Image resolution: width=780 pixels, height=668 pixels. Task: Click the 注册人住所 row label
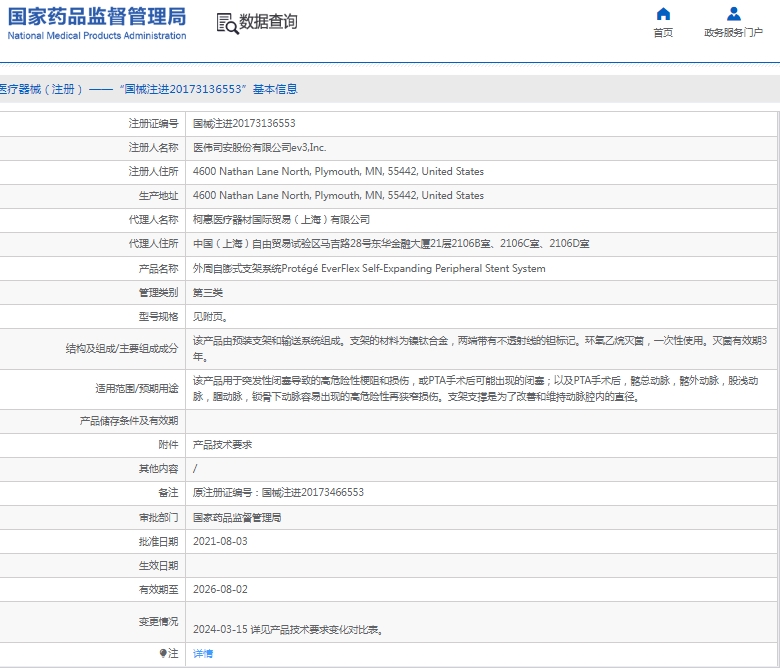tap(153, 172)
